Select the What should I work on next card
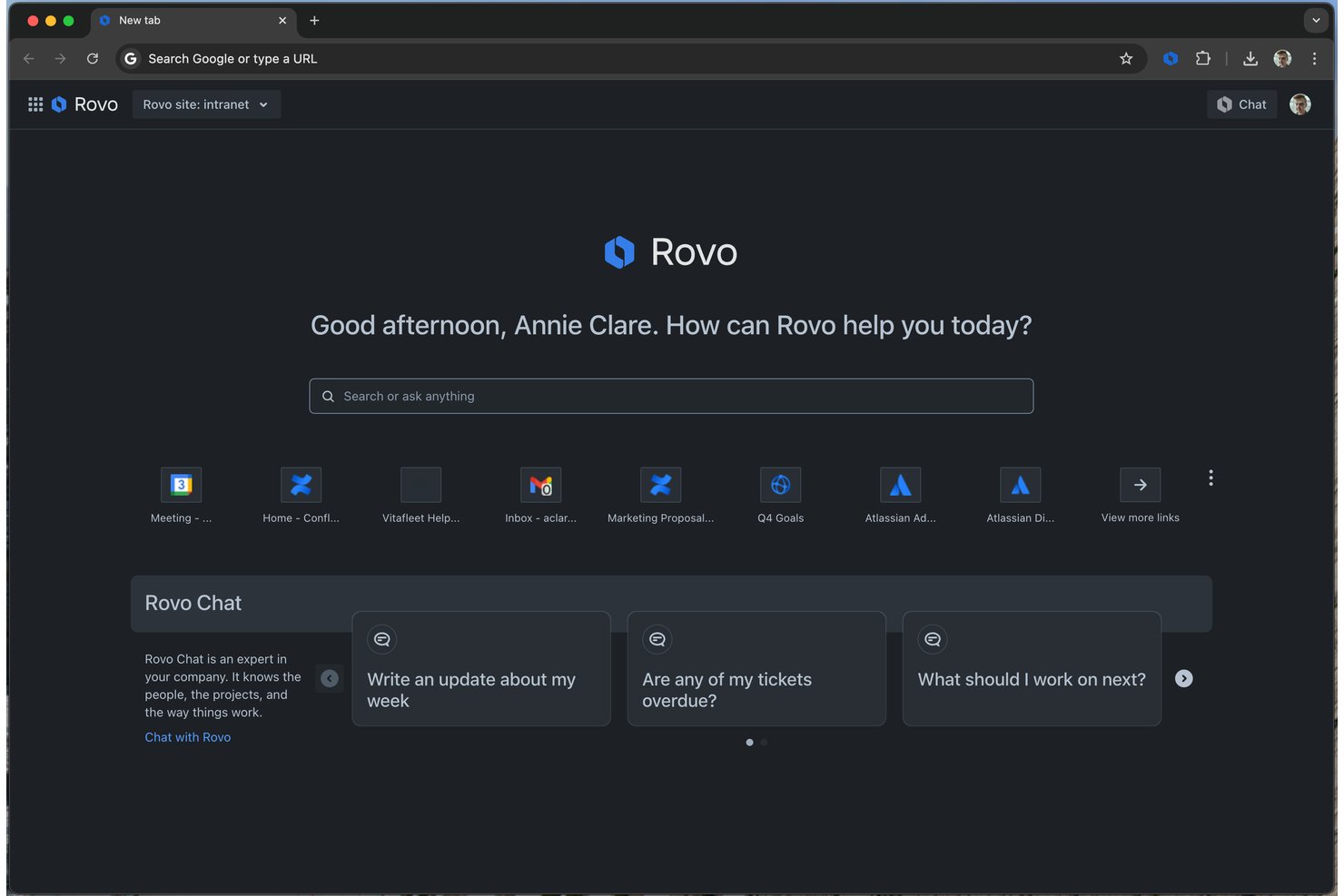The width and height of the screenshot is (1344, 896). point(1032,668)
